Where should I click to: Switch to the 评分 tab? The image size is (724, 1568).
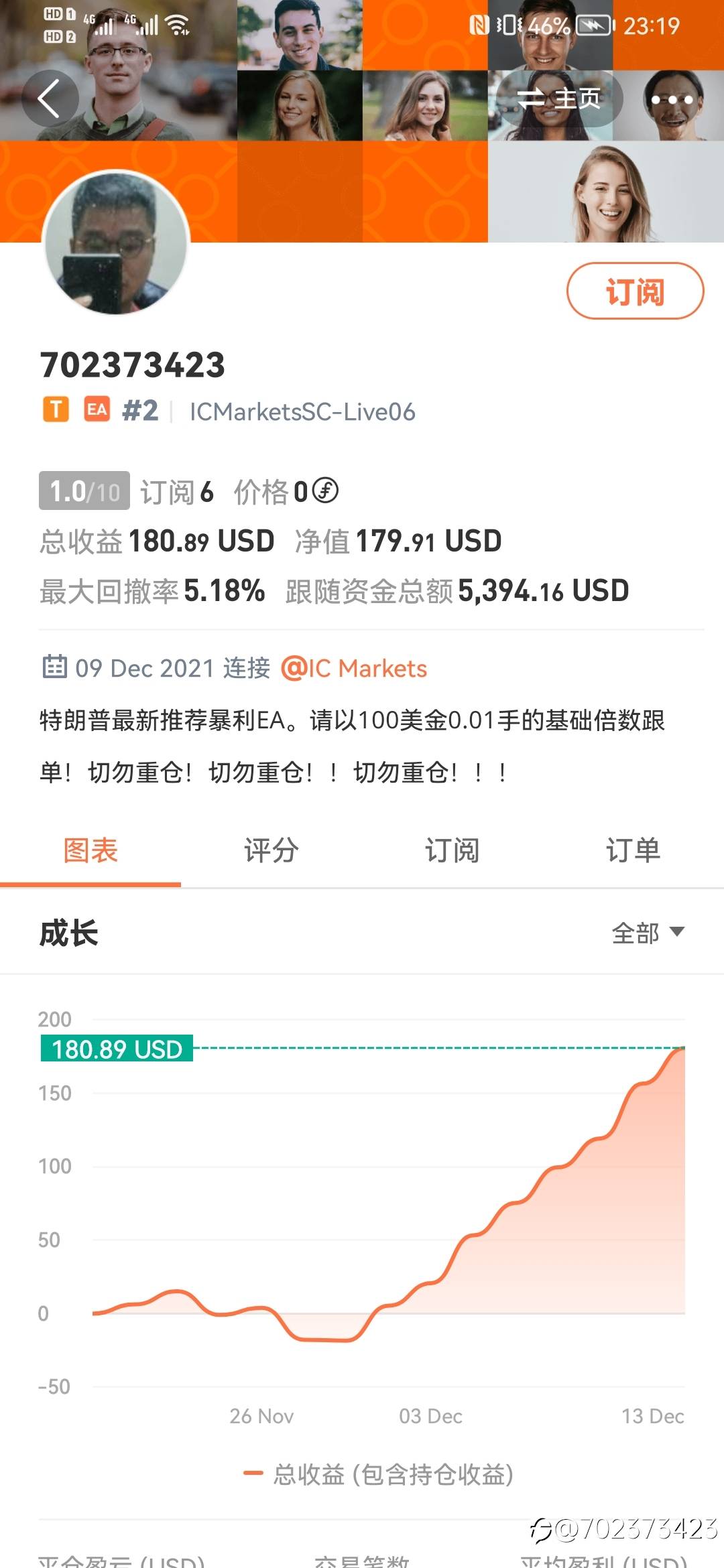pyautogui.click(x=271, y=850)
